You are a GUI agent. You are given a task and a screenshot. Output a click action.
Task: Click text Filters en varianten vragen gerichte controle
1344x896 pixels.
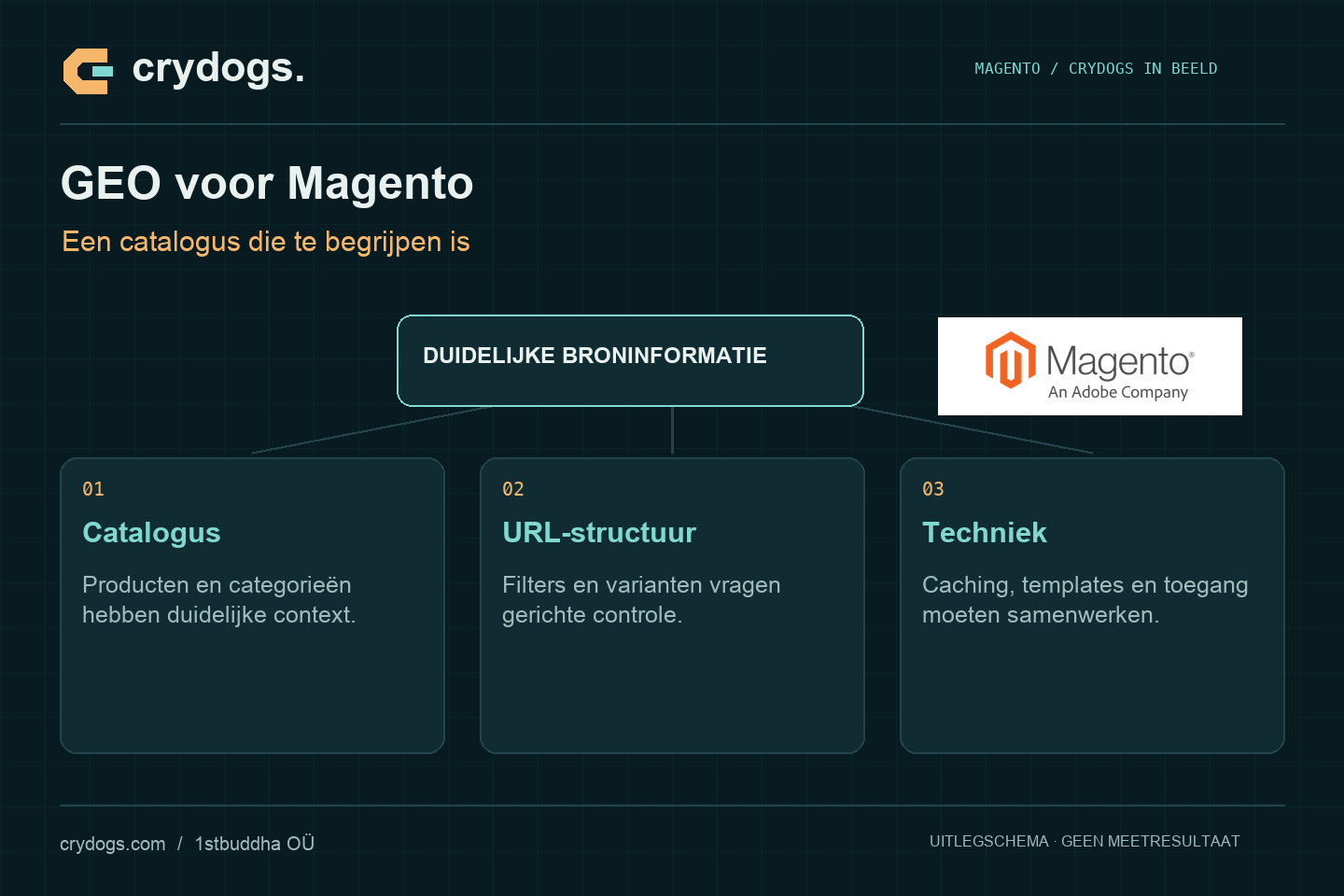[x=641, y=599]
